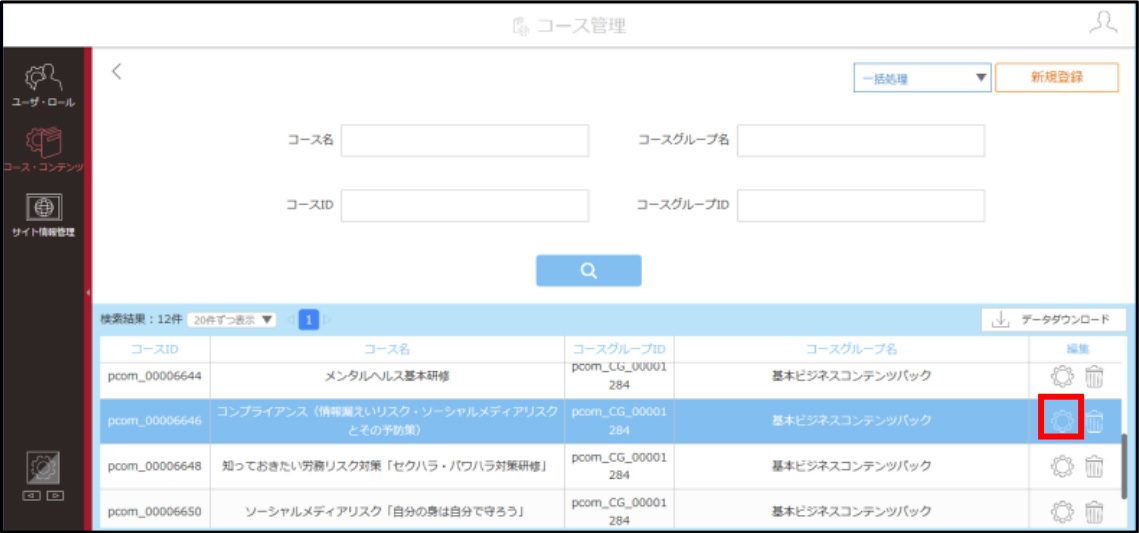Click the user profile icon at top right
Image resolution: width=1139 pixels, height=533 pixels.
pos(1103,22)
